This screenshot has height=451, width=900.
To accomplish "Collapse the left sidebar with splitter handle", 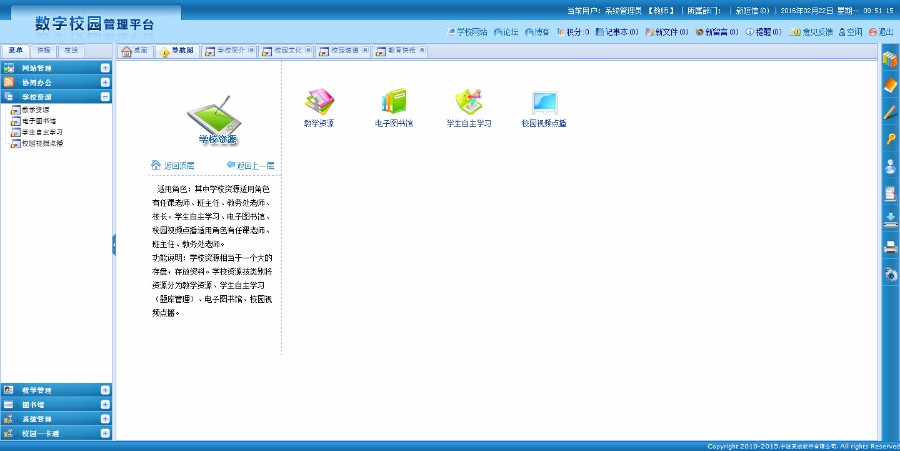I will (113, 244).
